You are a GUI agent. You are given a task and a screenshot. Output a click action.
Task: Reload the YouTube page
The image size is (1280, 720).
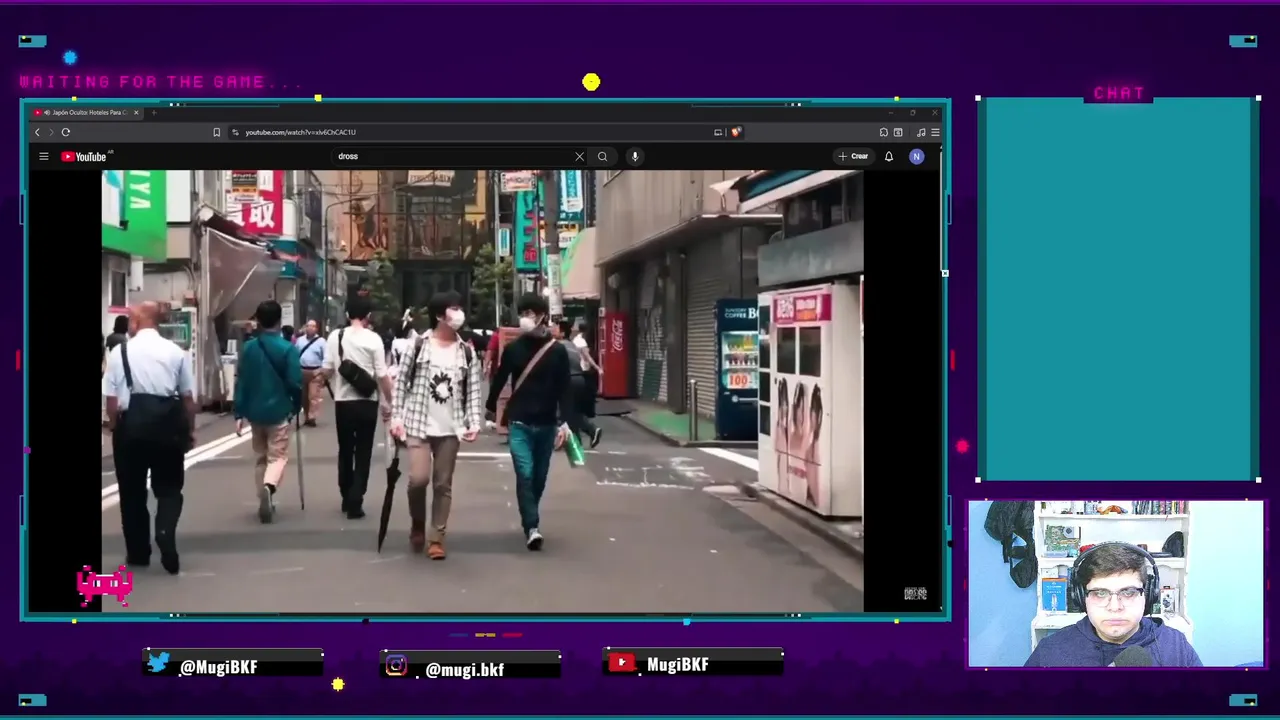coord(66,132)
